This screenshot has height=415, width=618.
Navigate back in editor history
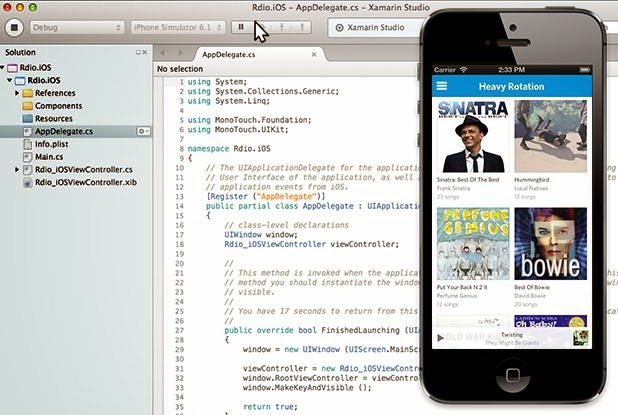pyautogui.click(x=162, y=52)
